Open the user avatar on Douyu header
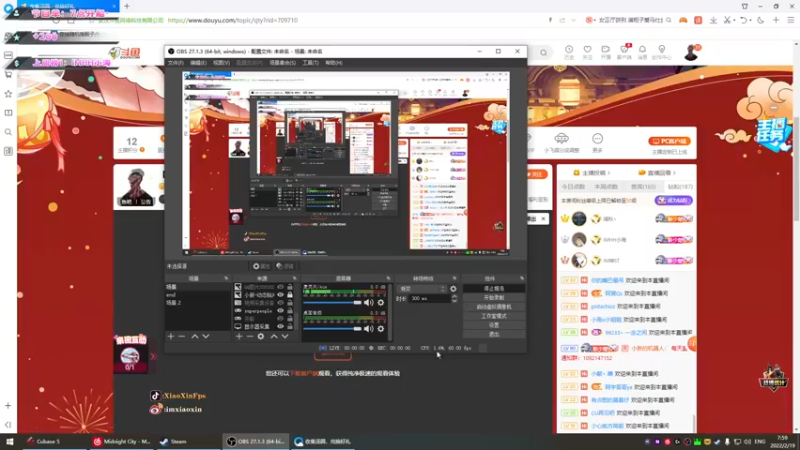The image size is (800, 450). [x=692, y=52]
